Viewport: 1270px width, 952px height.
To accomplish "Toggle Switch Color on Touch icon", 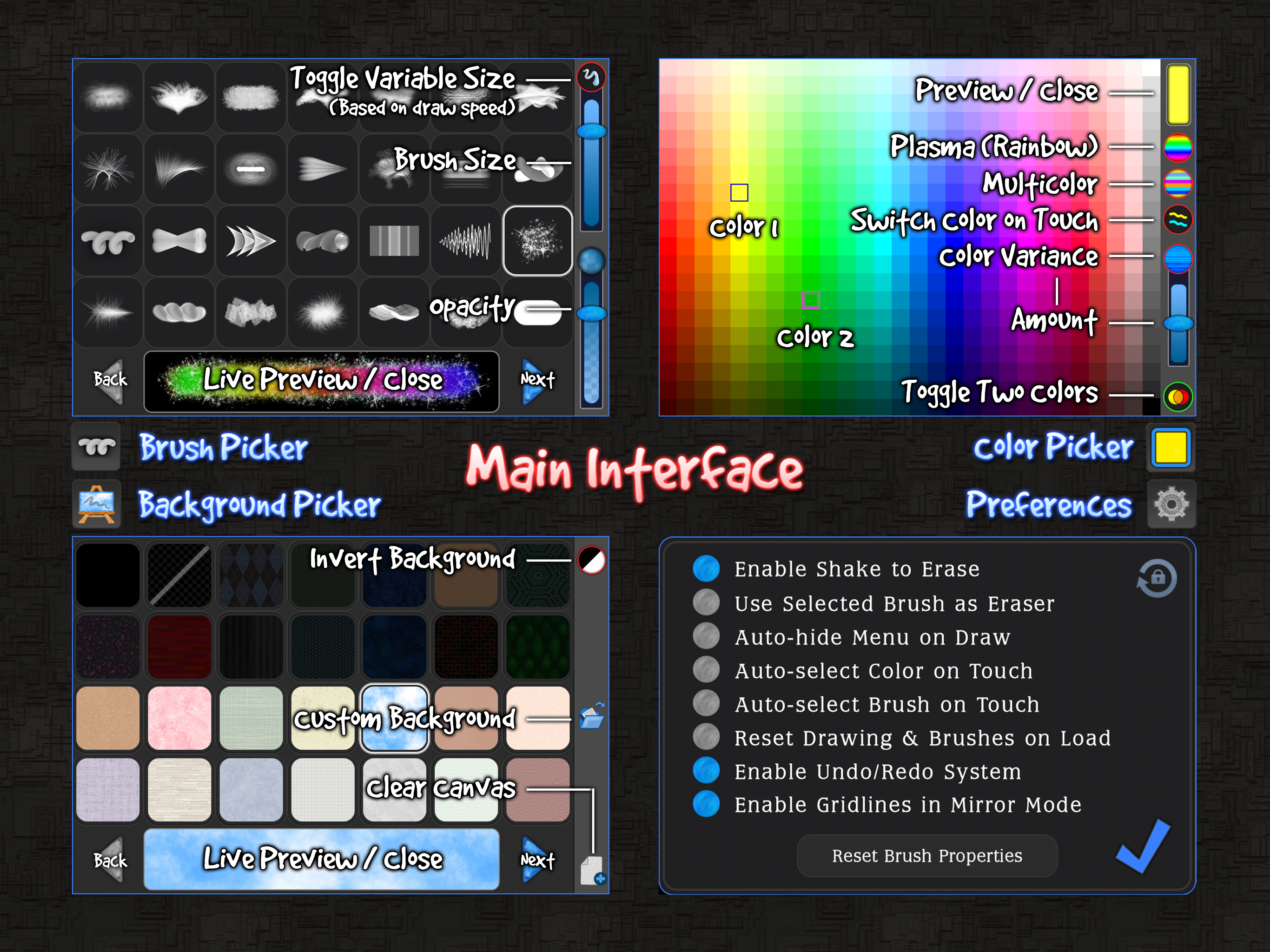I will click(1177, 219).
